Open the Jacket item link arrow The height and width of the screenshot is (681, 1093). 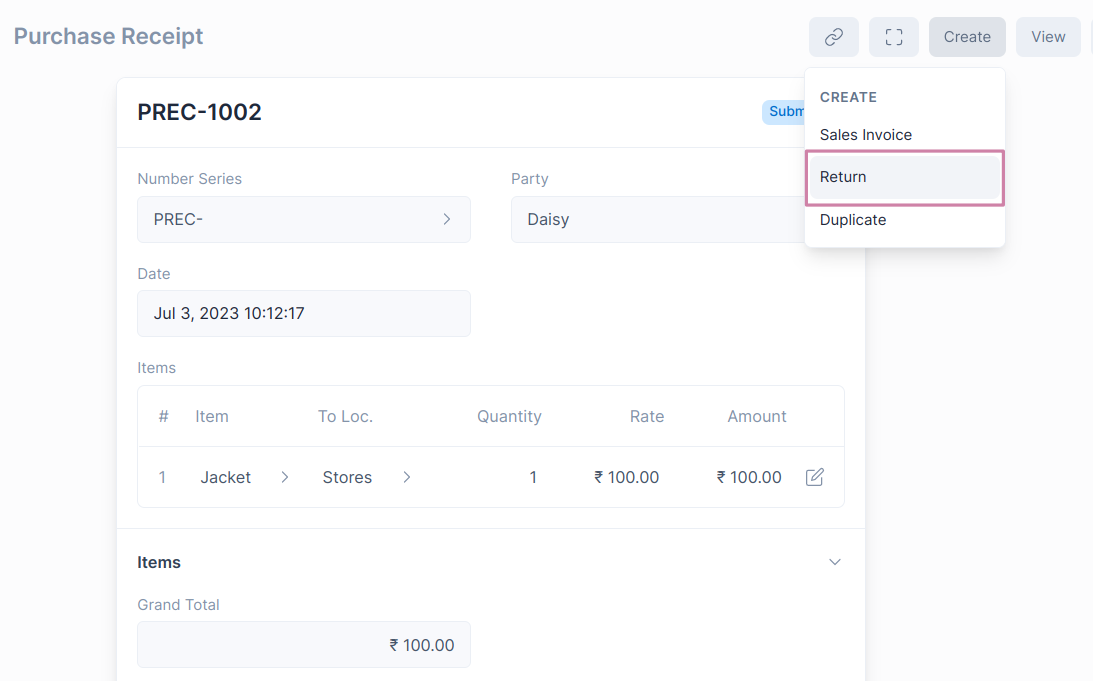pyautogui.click(x=285, y=477)
